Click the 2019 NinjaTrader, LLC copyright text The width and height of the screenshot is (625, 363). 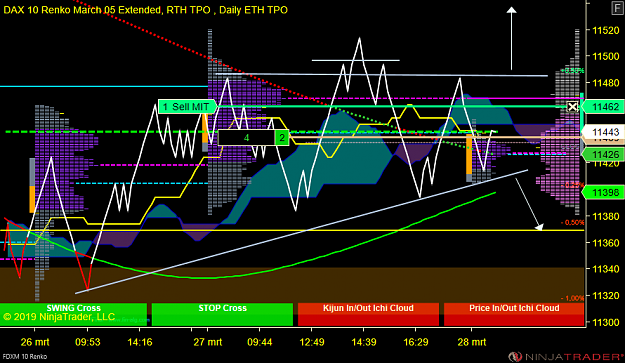(59, 317)
